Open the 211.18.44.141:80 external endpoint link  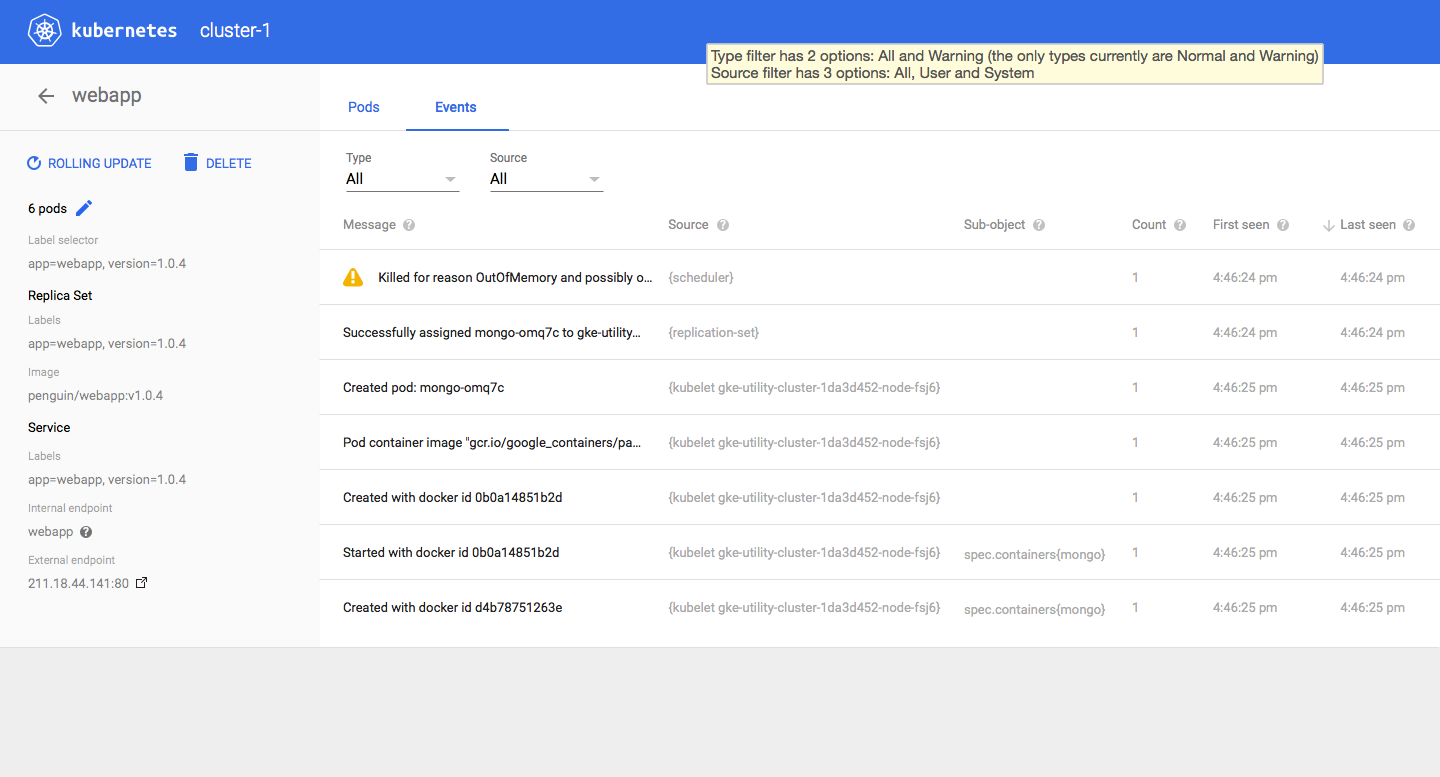click(78, 583)
